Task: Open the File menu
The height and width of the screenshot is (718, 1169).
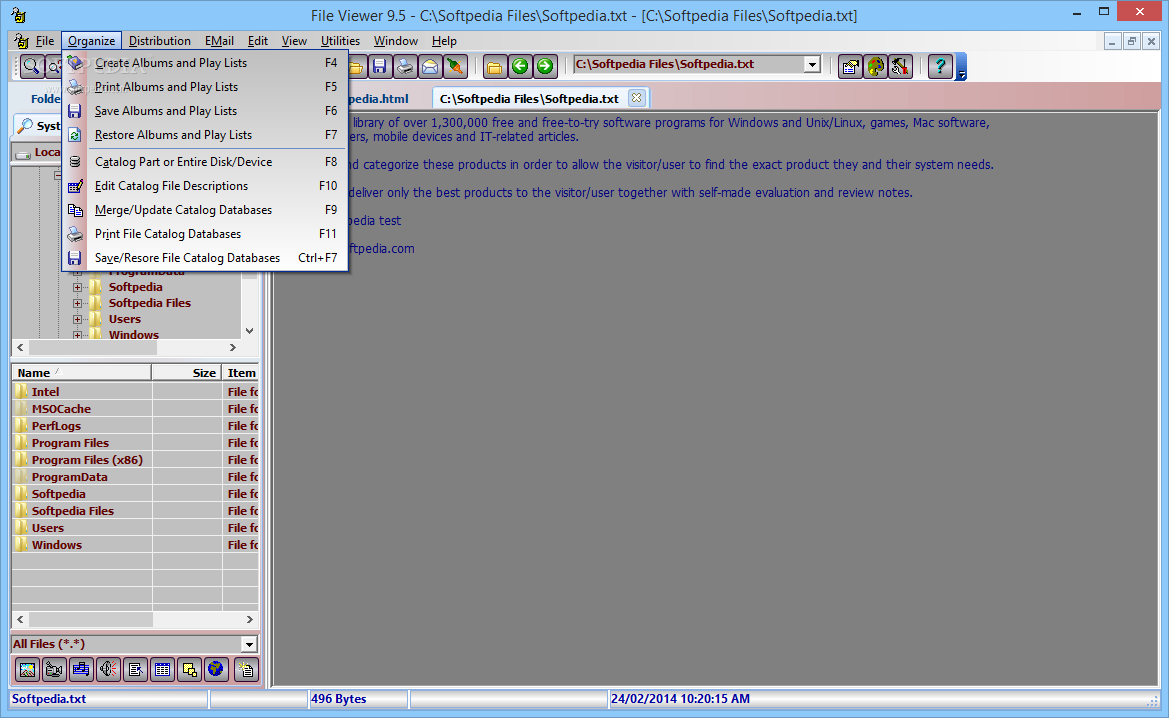Action: [45, 41]
